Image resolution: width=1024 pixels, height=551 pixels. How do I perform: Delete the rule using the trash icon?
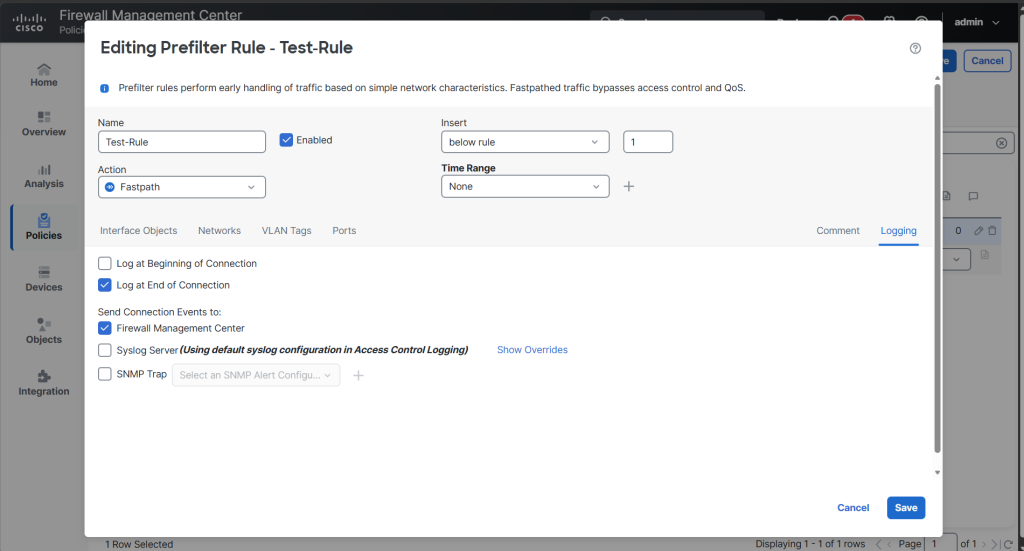pyautogui.click(x=992, y=230)
